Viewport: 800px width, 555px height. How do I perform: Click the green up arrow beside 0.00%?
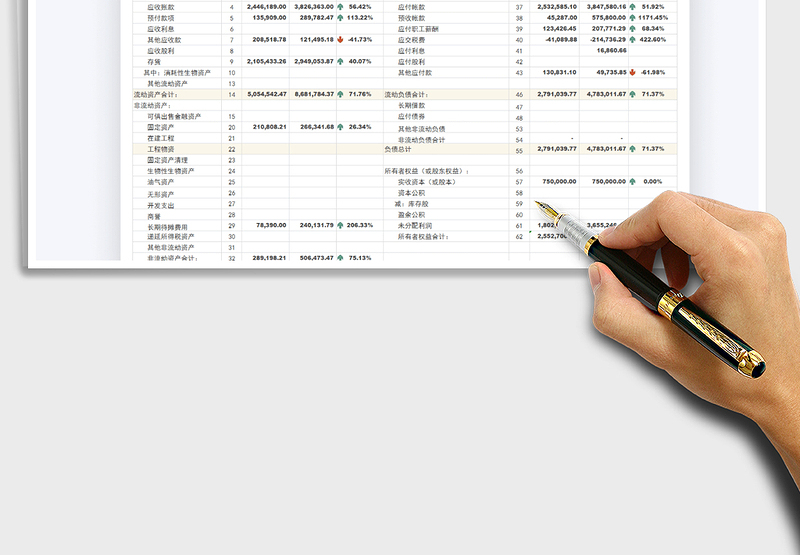pos(632,182)
